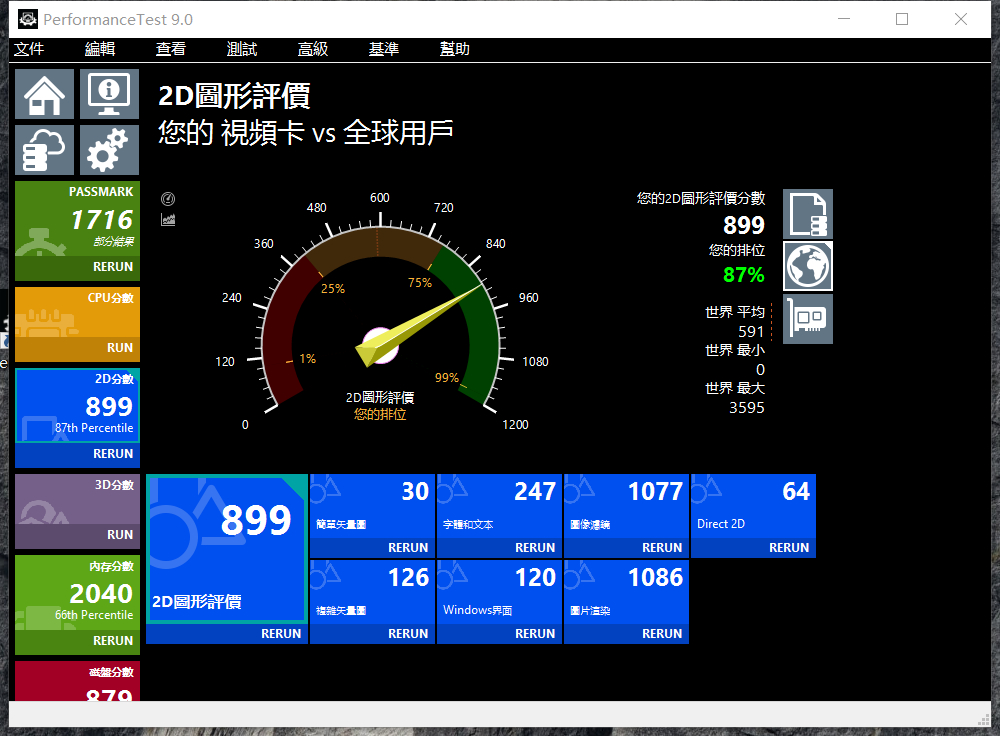1000x736 pixels.
Task: Go to the Home dashboard icon
Action: coord(45,94)
